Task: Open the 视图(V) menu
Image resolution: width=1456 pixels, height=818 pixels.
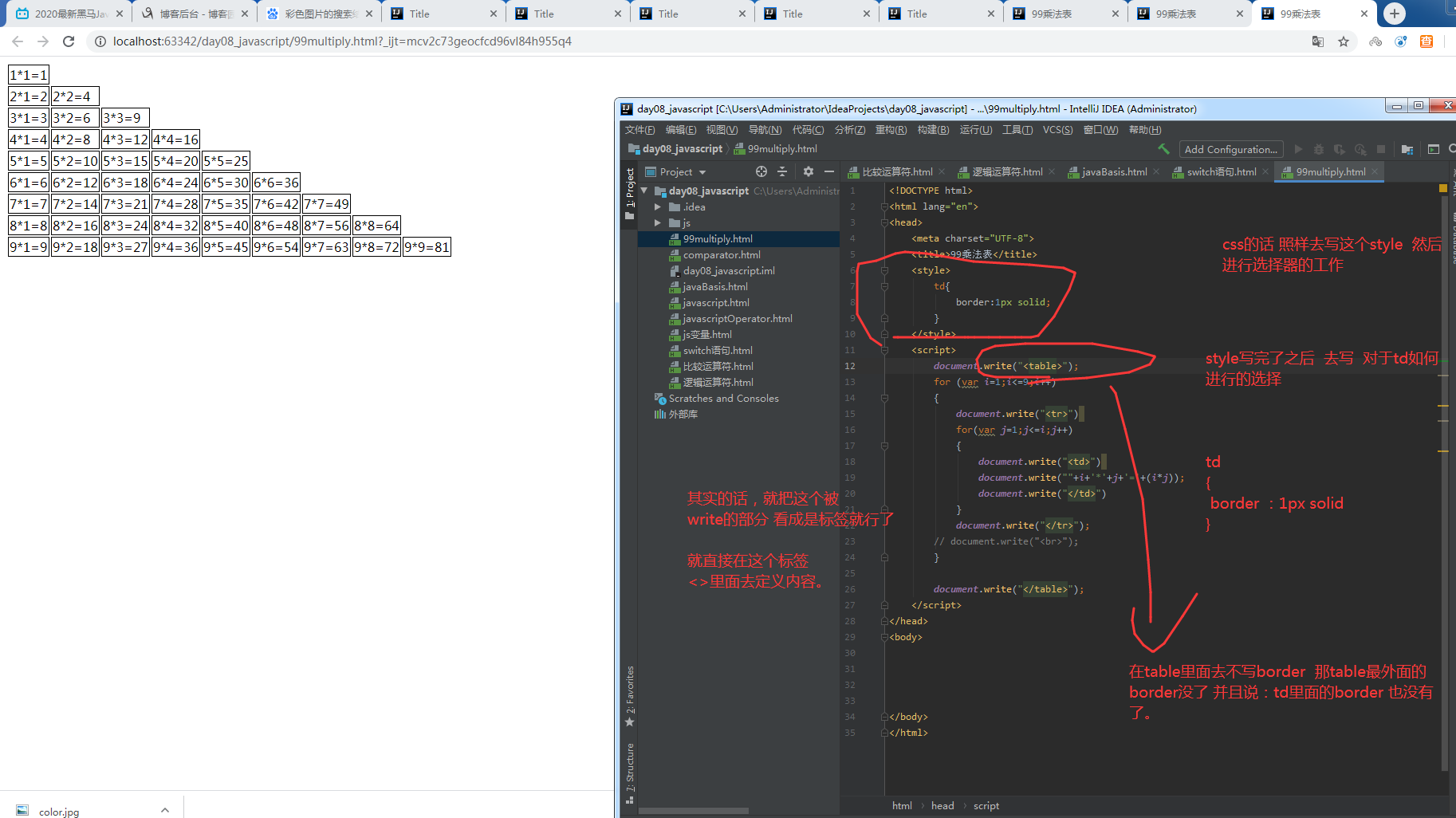Action: [x=722, y=130]
